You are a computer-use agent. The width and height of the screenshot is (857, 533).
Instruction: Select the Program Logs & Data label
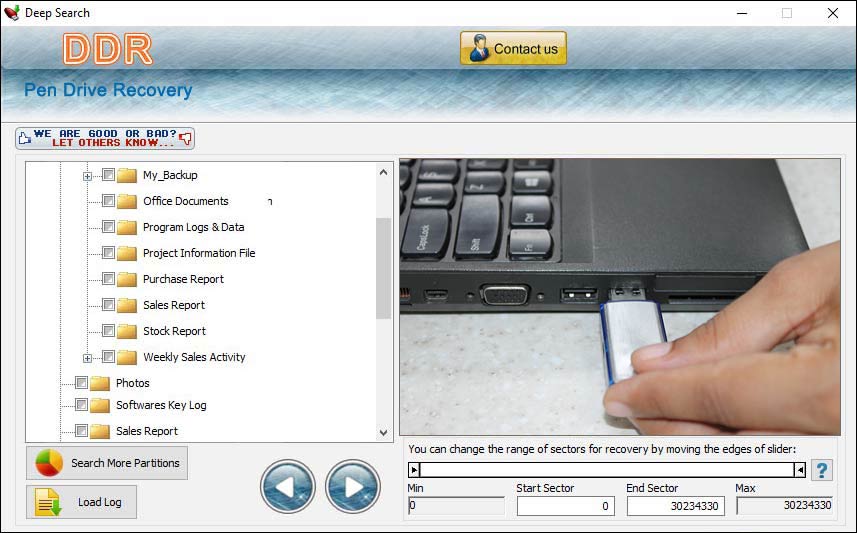[193, 227]
